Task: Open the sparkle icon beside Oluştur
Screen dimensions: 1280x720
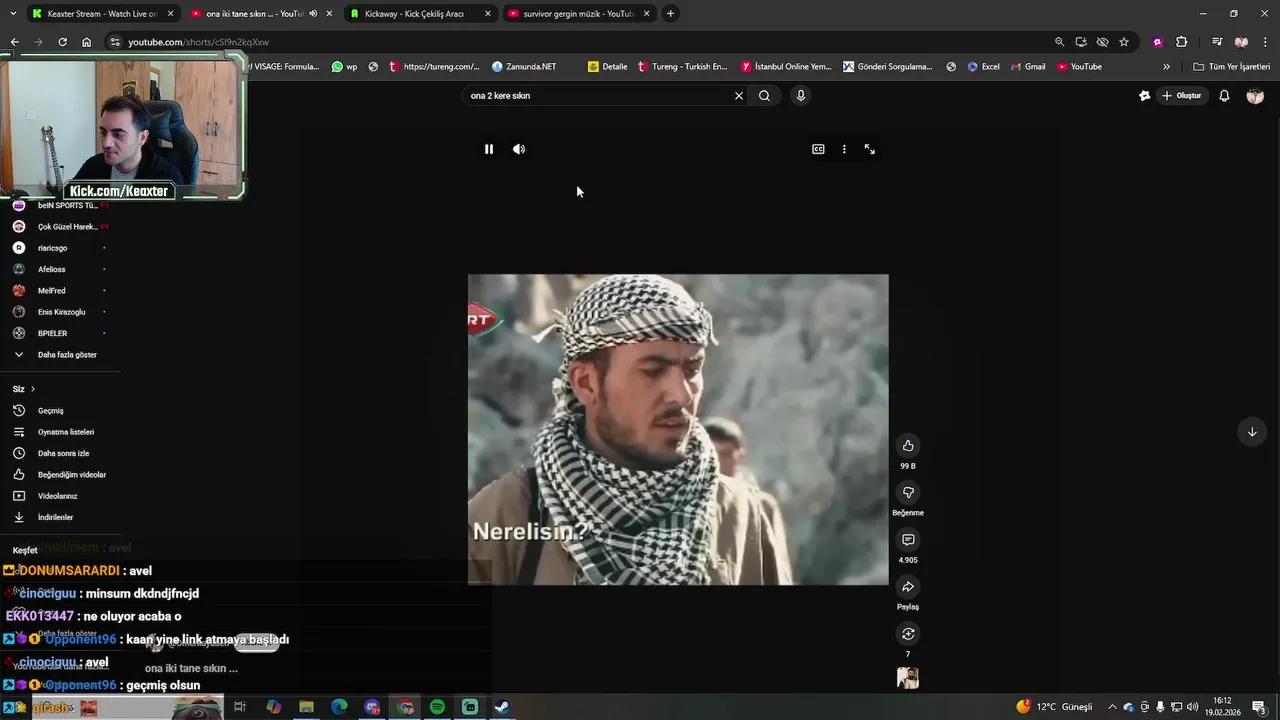Action: click(1145, 96)
